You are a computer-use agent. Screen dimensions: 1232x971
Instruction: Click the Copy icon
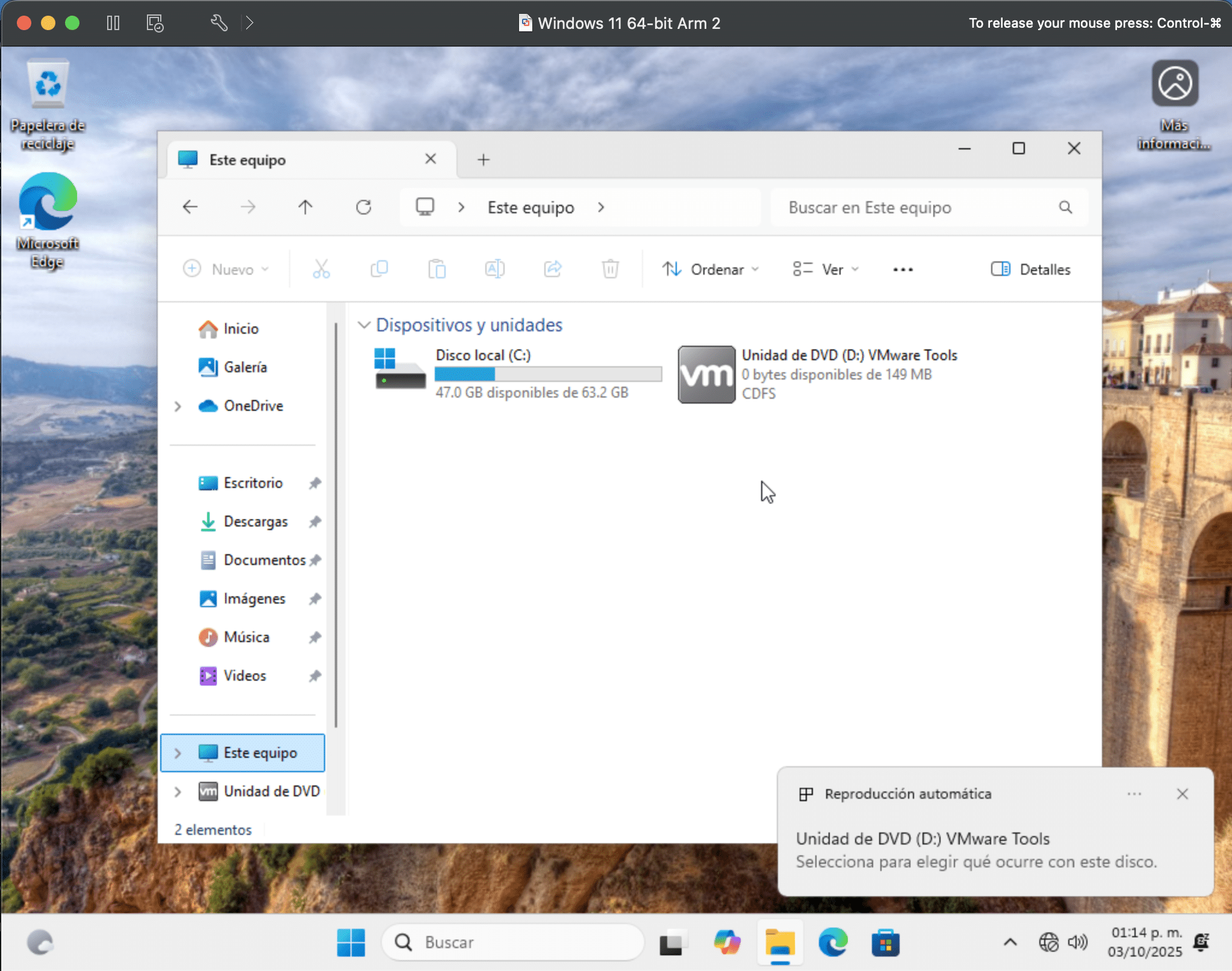coord(378,269)
